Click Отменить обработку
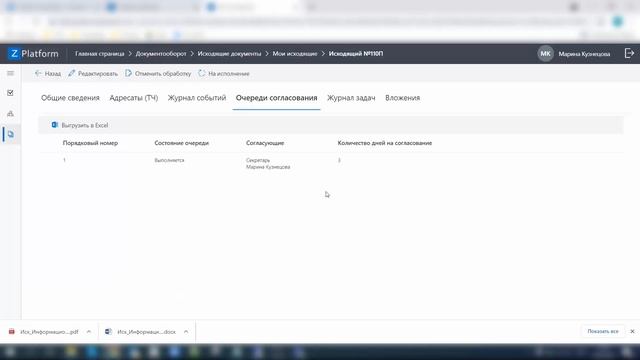Image resolution: width=640 pixels, height=360 pixels. [158, 73]
